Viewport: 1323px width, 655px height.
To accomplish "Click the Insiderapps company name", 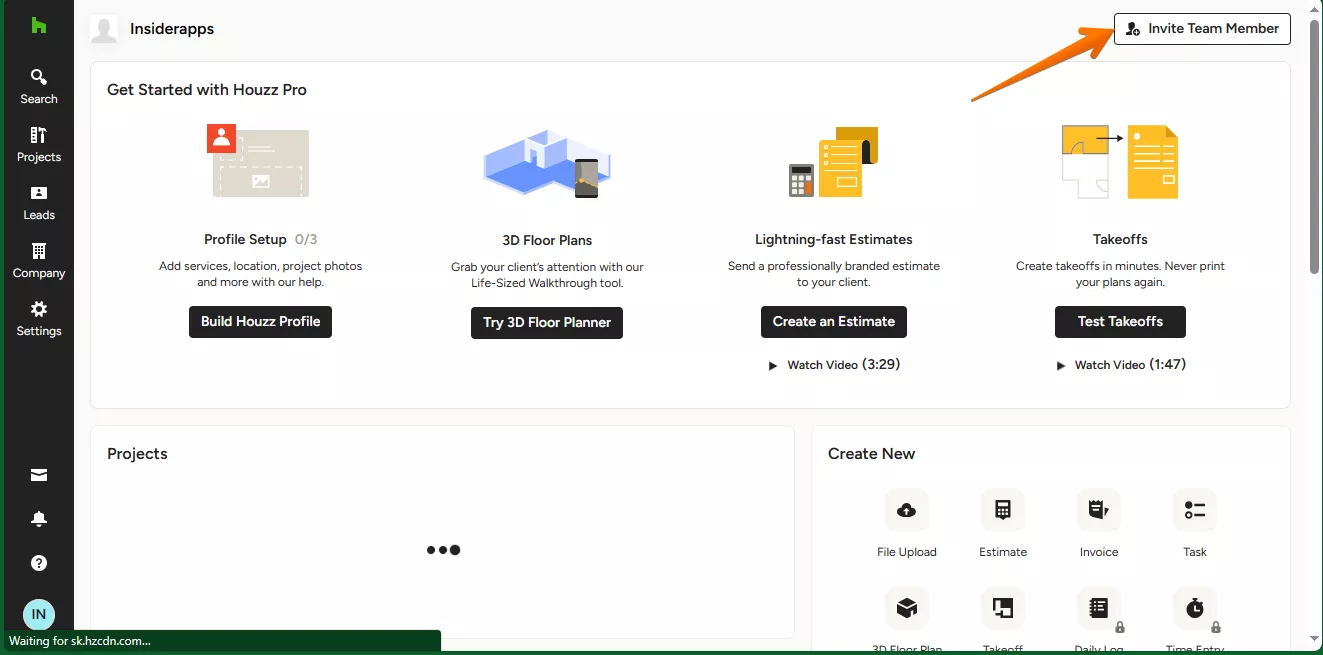I will tap(172, 29).
